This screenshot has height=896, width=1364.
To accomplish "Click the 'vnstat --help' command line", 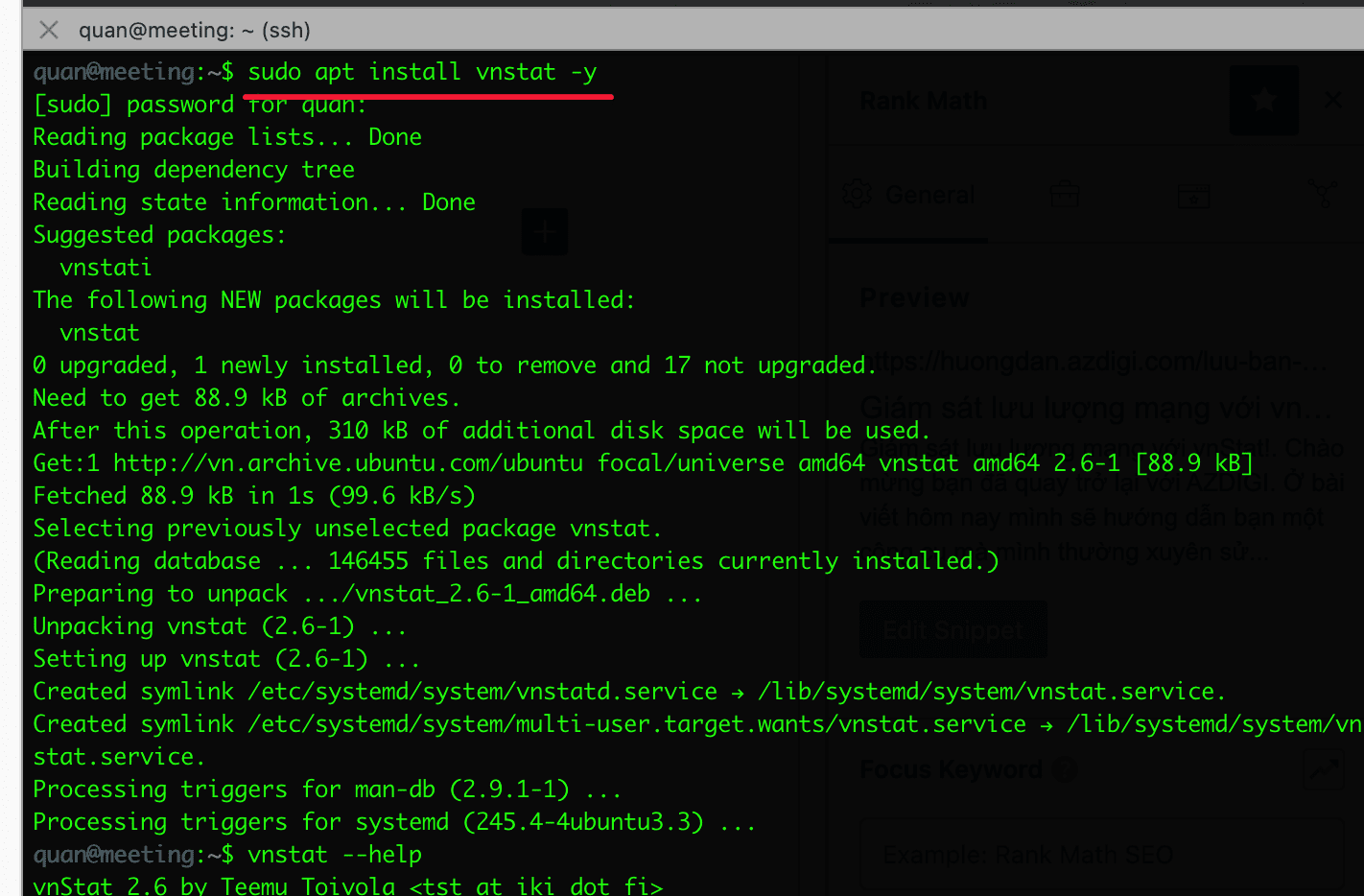I will (x=334, y=855).
